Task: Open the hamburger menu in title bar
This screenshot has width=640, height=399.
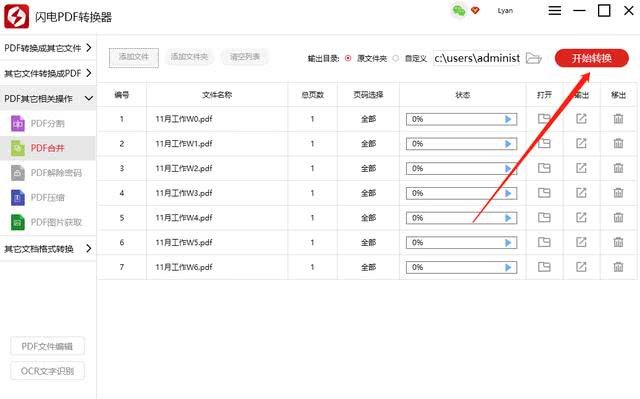Action: click(x=554, y=10)
